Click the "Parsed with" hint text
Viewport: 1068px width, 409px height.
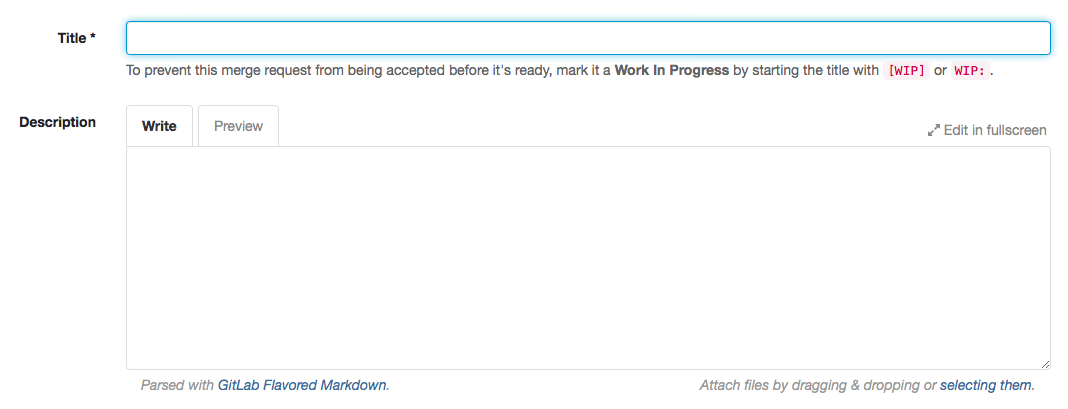pyautogui.click(x=177, y=385)
